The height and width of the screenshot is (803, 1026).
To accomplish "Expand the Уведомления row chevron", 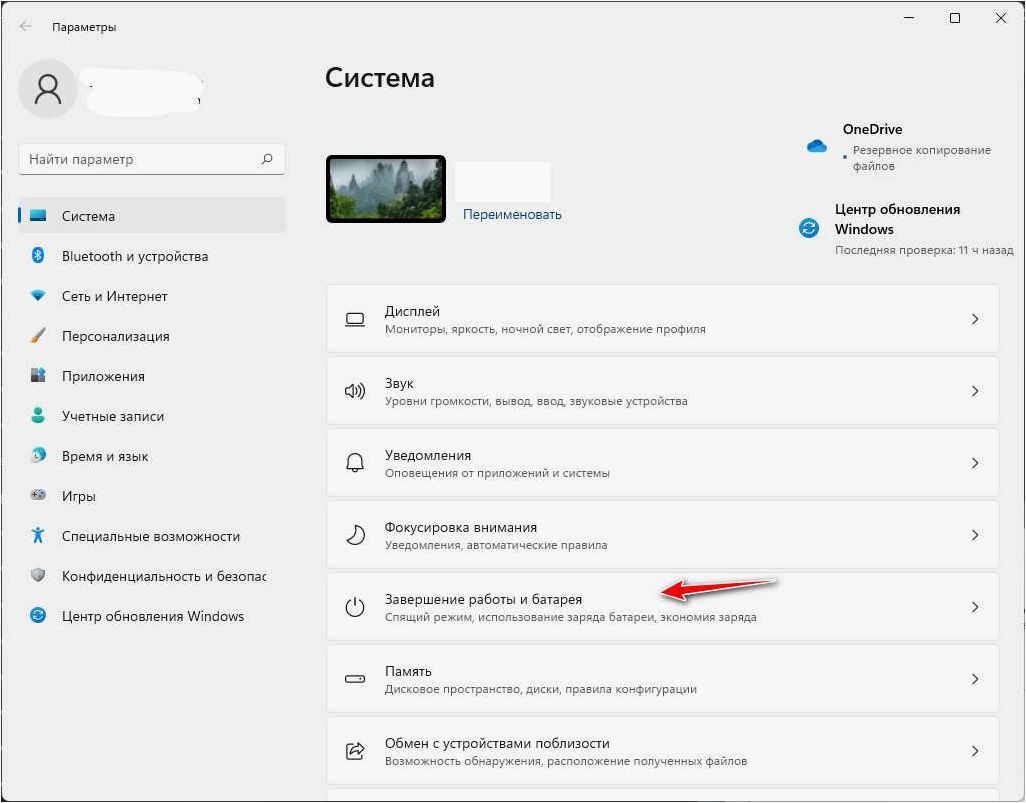I will coord(975,463).
